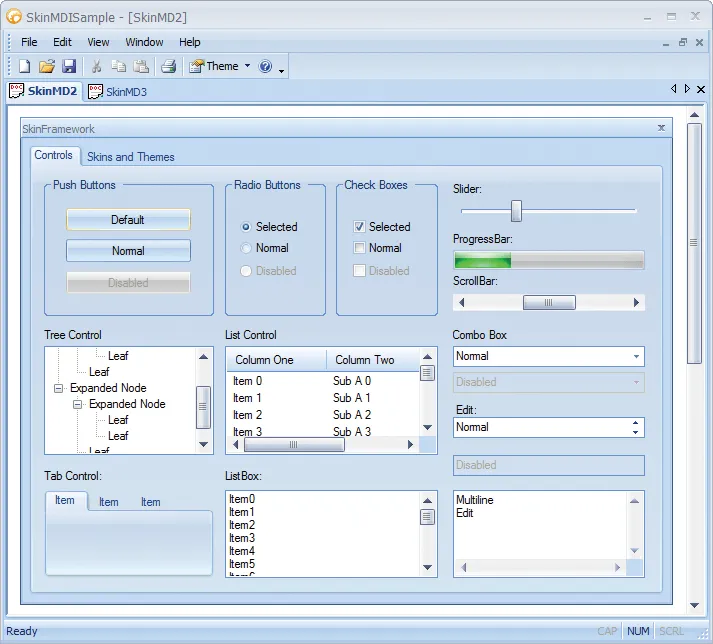Click into the Multiline Edit text box
Image resolution: width=713 pixels, height=644 pixels.
[x=540, y=525]
